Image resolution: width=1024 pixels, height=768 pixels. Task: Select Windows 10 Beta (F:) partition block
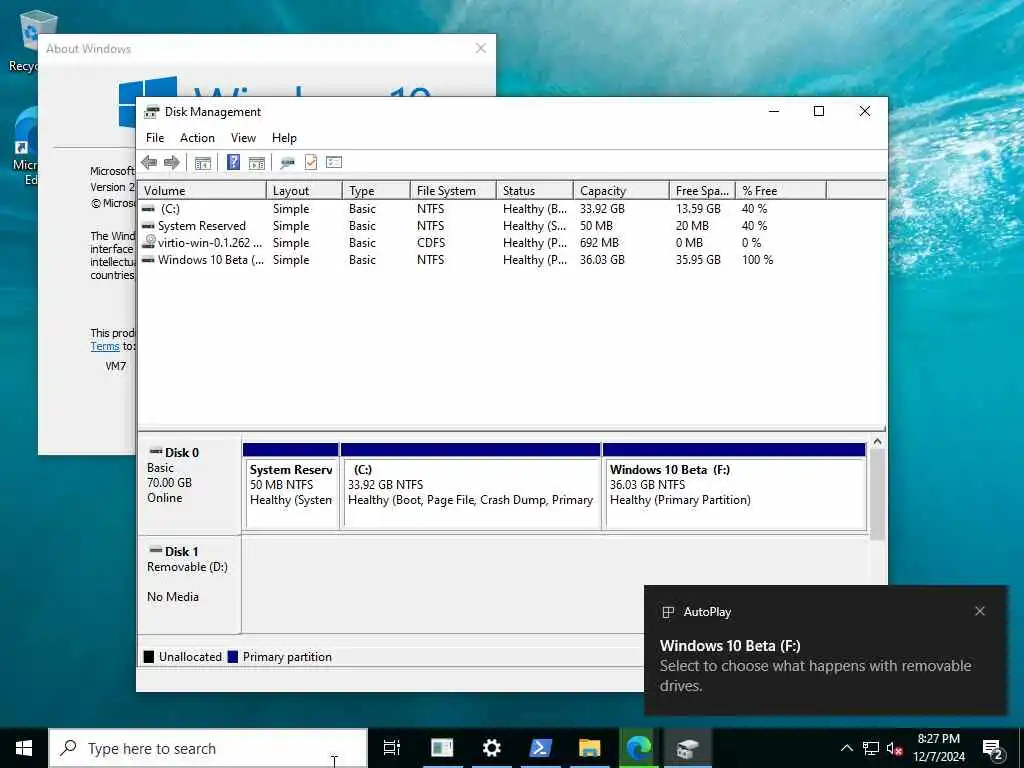(735, 487)
